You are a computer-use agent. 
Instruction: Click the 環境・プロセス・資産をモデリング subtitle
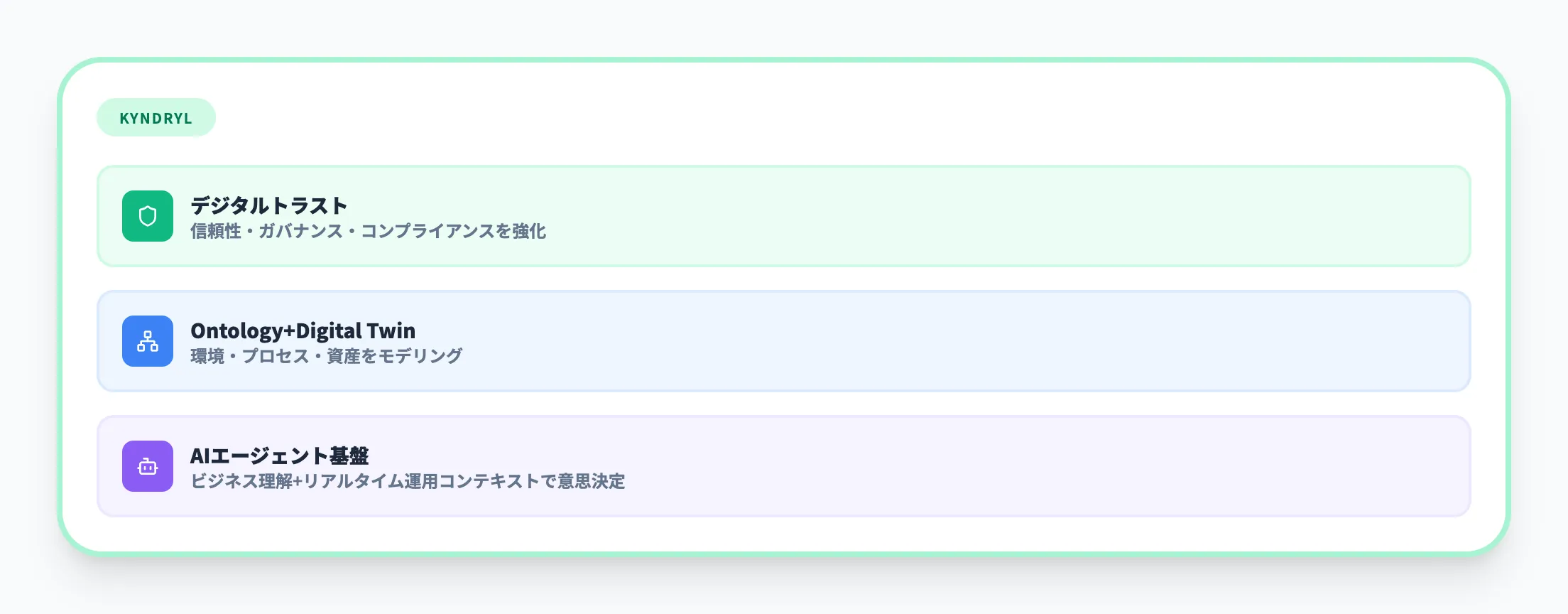pyautogui.click(x=326, y=356)
